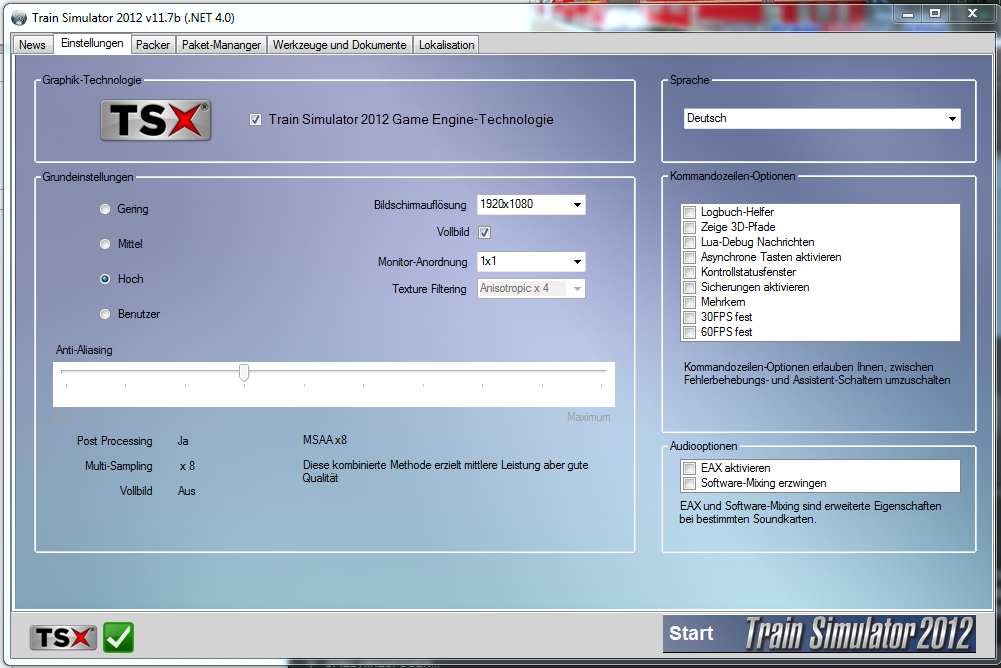Open the Lokalisation tab
This screenshot has width=1001, height=668.
click(x=446, y=45)
